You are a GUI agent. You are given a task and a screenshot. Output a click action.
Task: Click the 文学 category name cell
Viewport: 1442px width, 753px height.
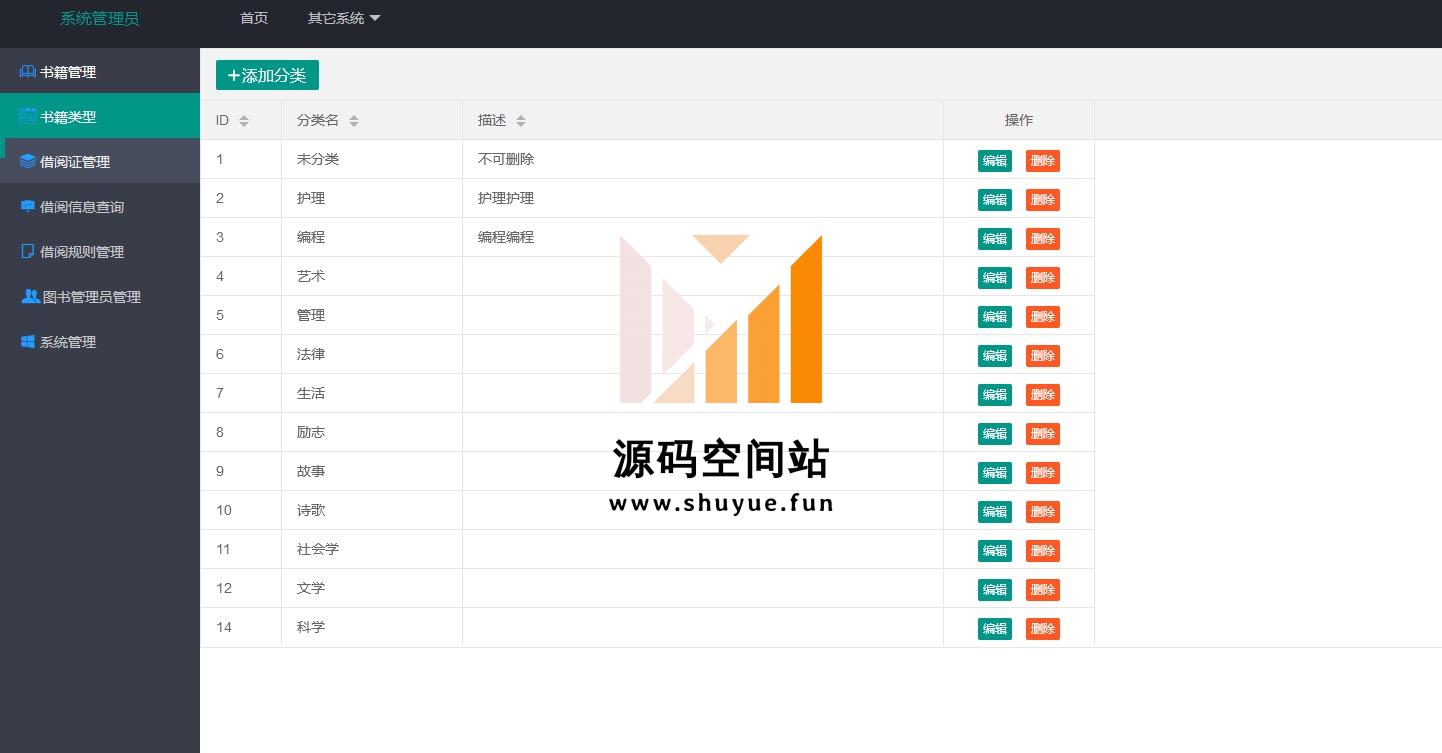coord(372,588)
